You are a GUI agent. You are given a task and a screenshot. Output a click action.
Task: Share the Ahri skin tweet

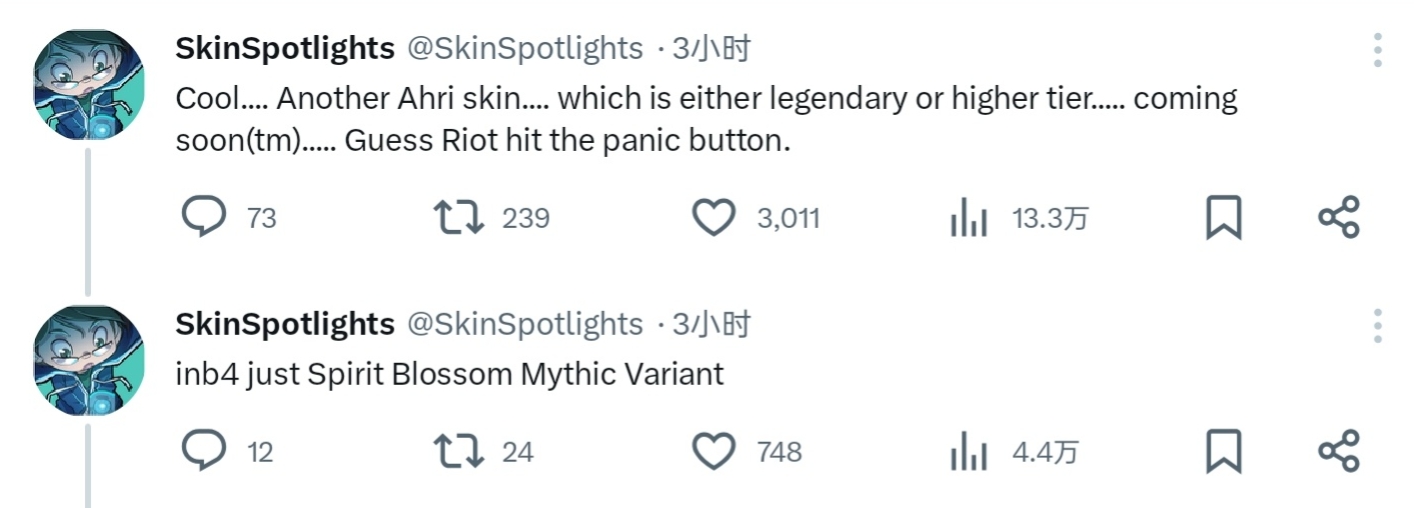[x=1338, y=217]
